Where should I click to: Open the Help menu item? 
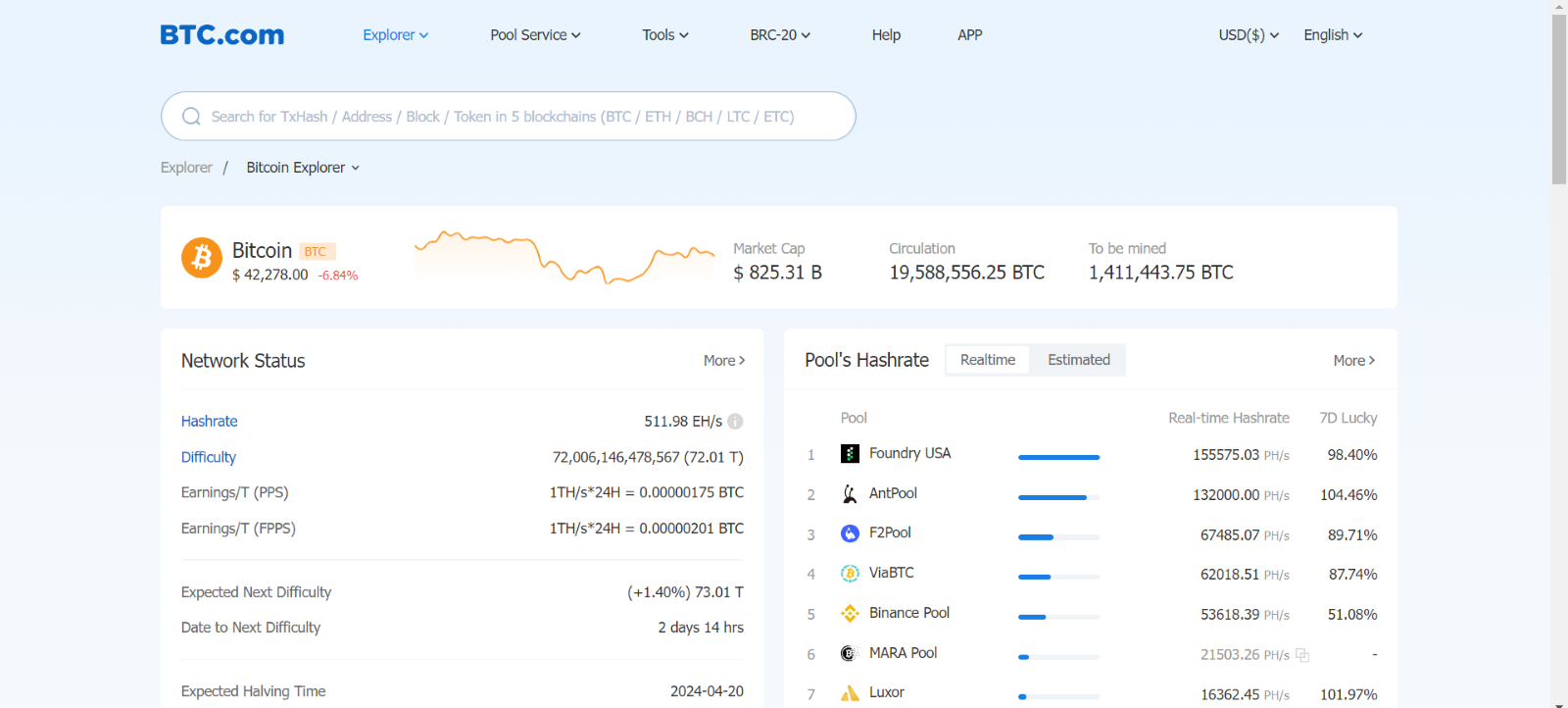click(x=886, y=35)
